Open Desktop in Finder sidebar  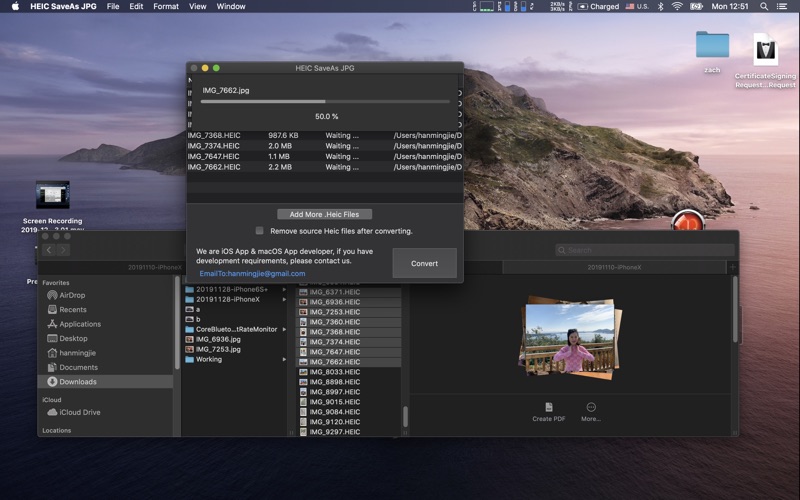(73, 338)
